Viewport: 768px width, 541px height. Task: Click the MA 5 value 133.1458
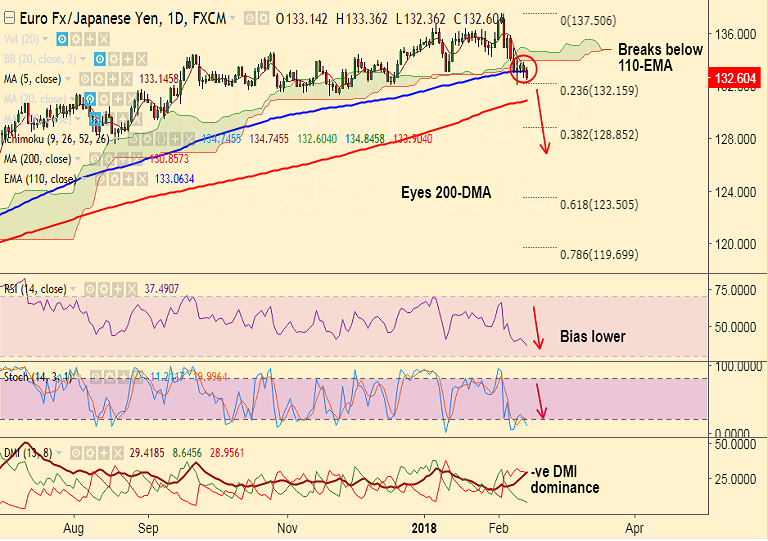pyautogui.click(x=159, y=79)
